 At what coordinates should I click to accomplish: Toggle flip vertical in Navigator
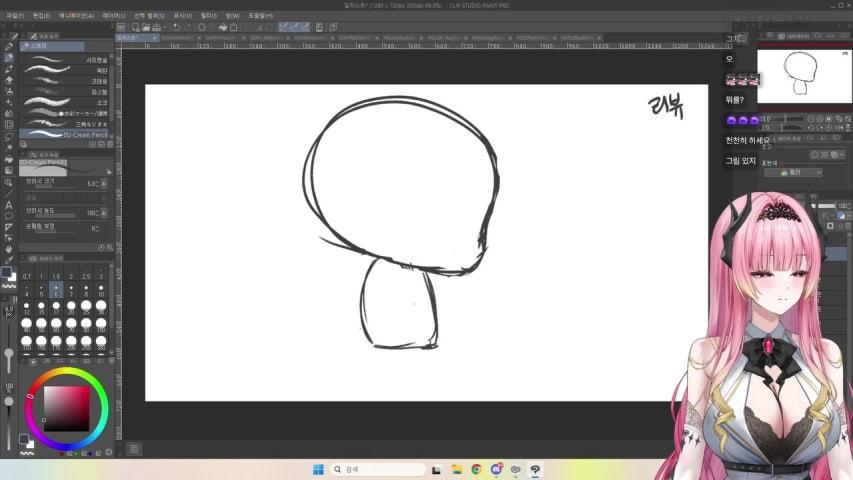pyautogui.click(x=847, y=127)
